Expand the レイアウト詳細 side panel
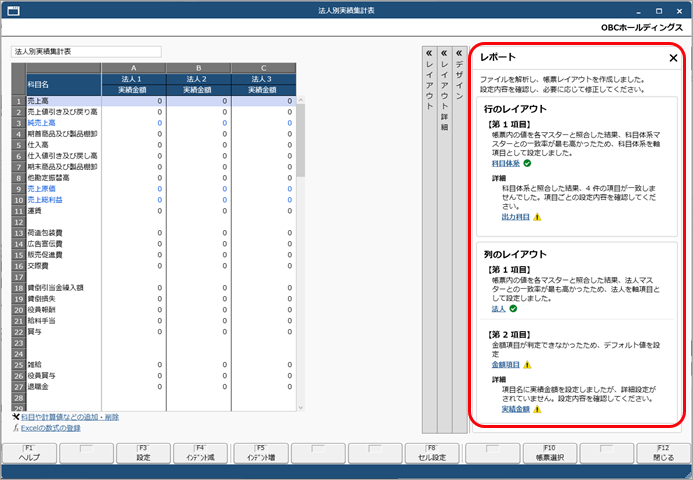Viewport: 693px width, 480px height. (x=445, y=240)
